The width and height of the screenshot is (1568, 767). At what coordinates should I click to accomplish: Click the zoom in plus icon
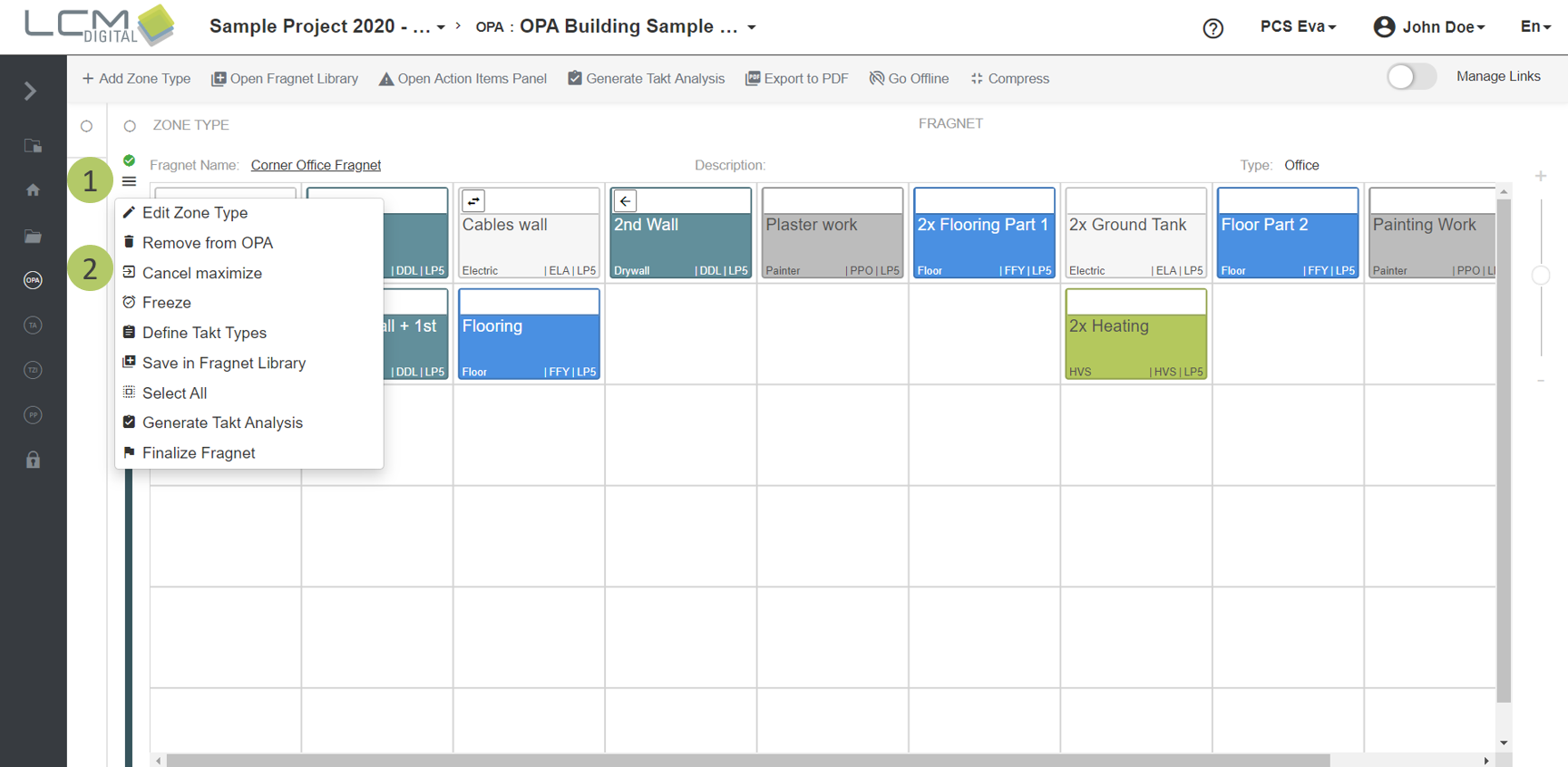click(1540, 176)
